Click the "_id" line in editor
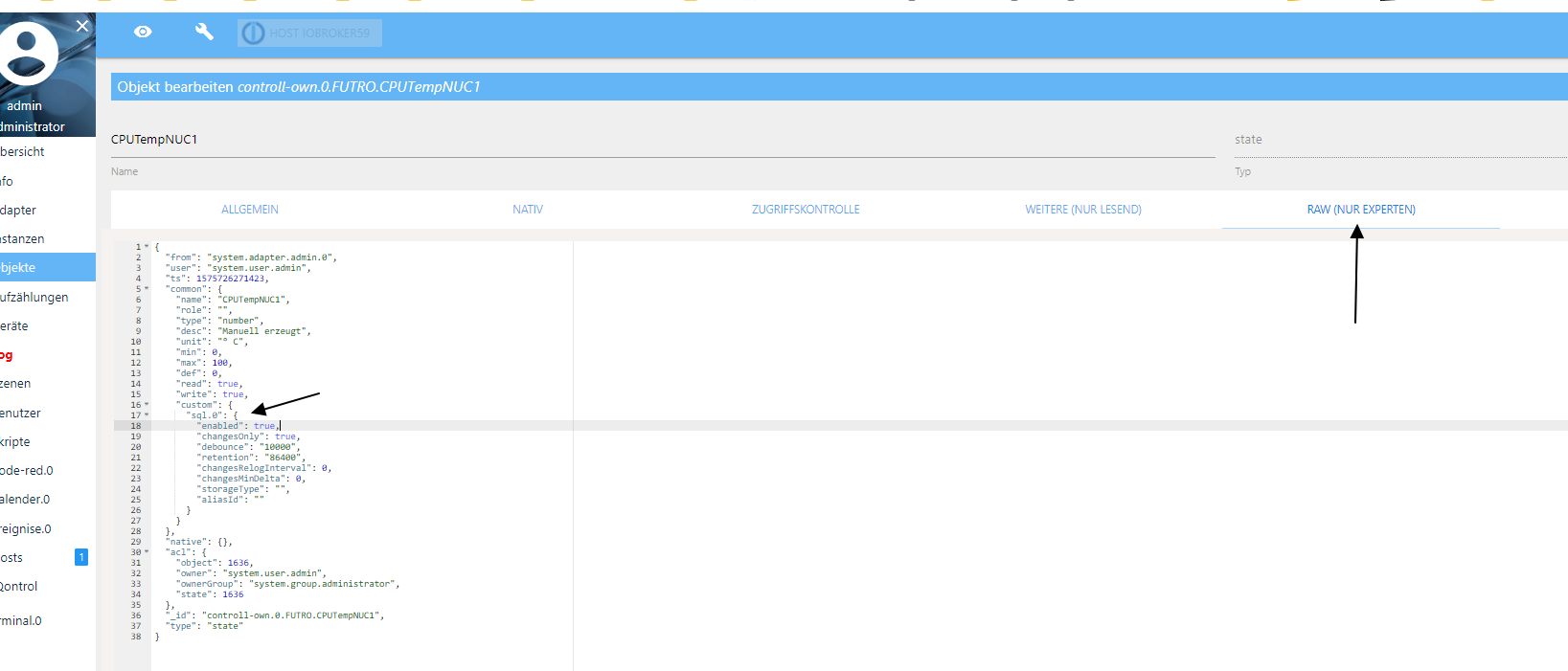 [x=275, y=615]
